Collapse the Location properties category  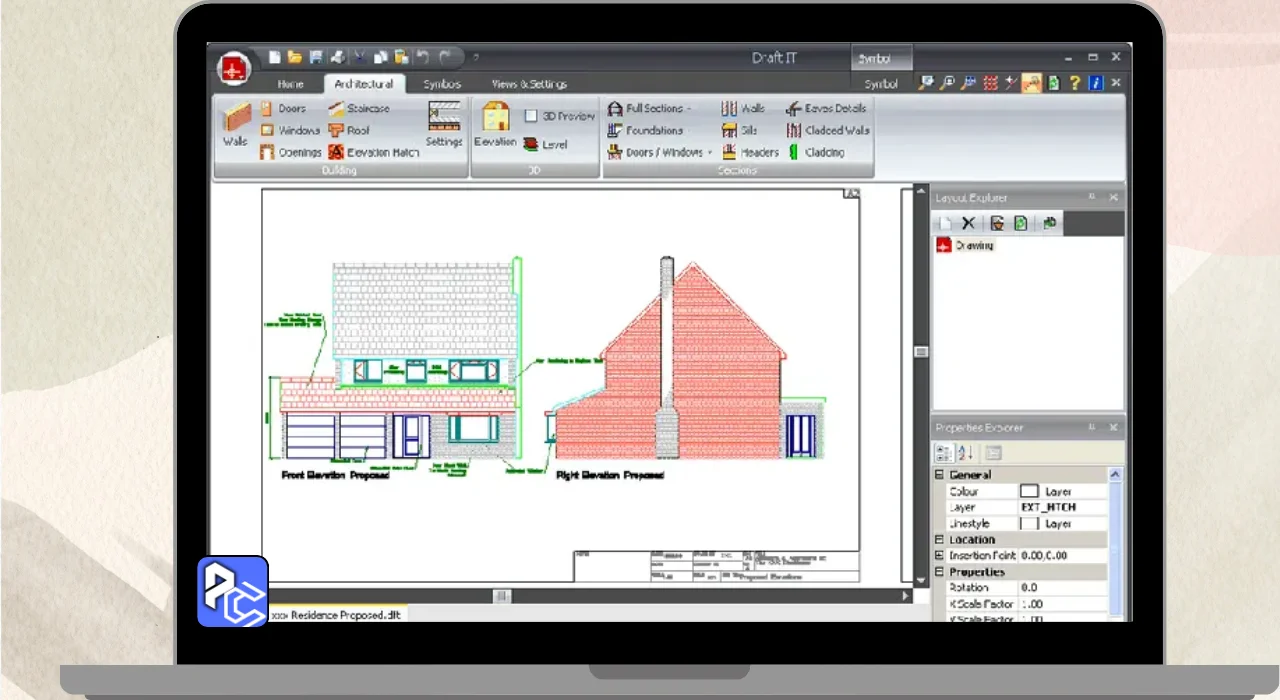[939, 539]
